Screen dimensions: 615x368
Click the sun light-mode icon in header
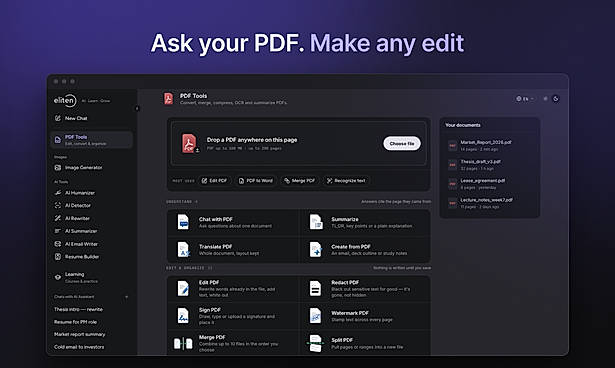point(545,99)
